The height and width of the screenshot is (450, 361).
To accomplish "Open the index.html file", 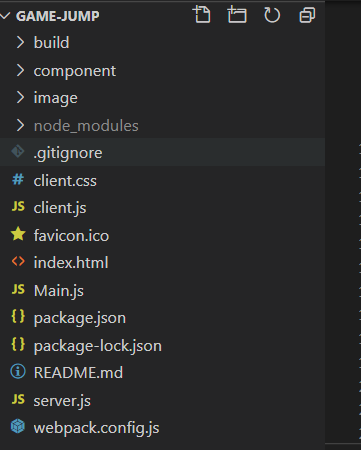I will point(71,263).
